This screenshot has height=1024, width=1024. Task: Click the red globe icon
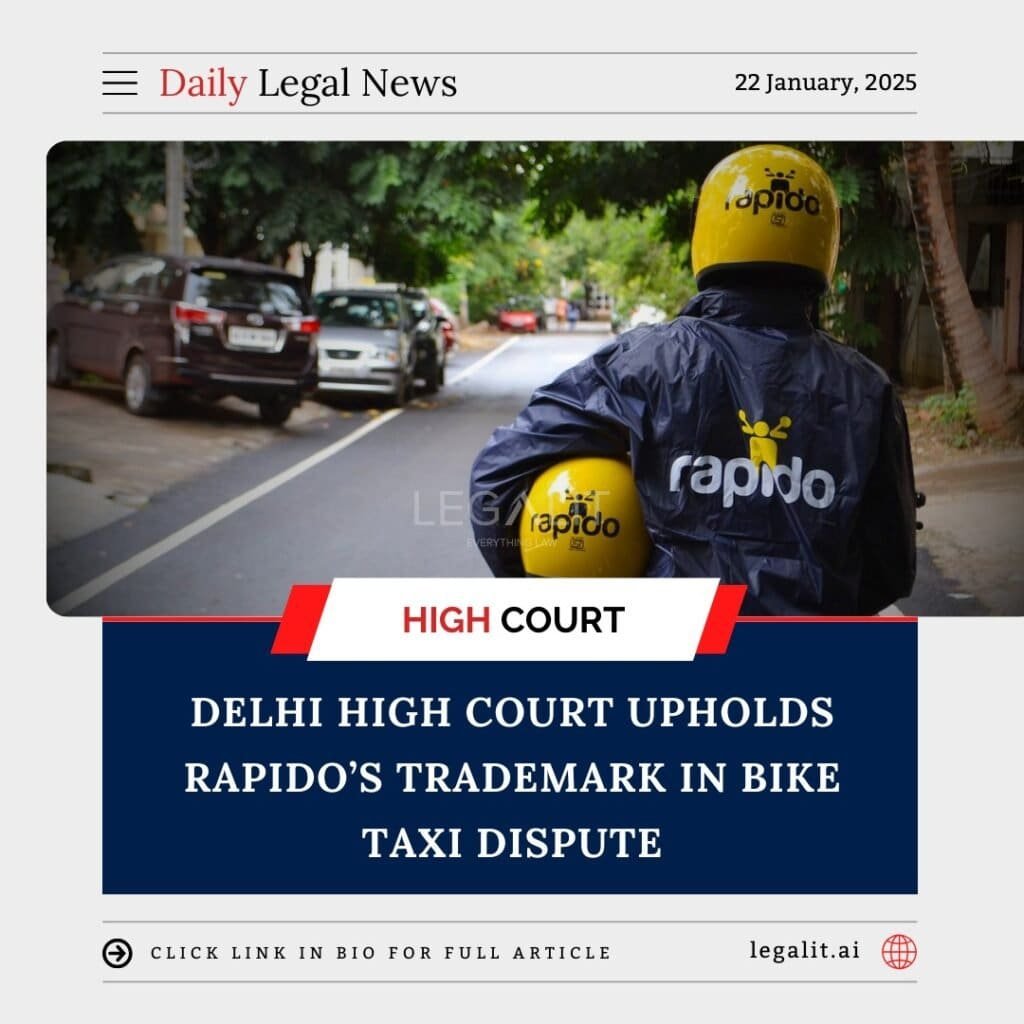(x=899, y=952)
